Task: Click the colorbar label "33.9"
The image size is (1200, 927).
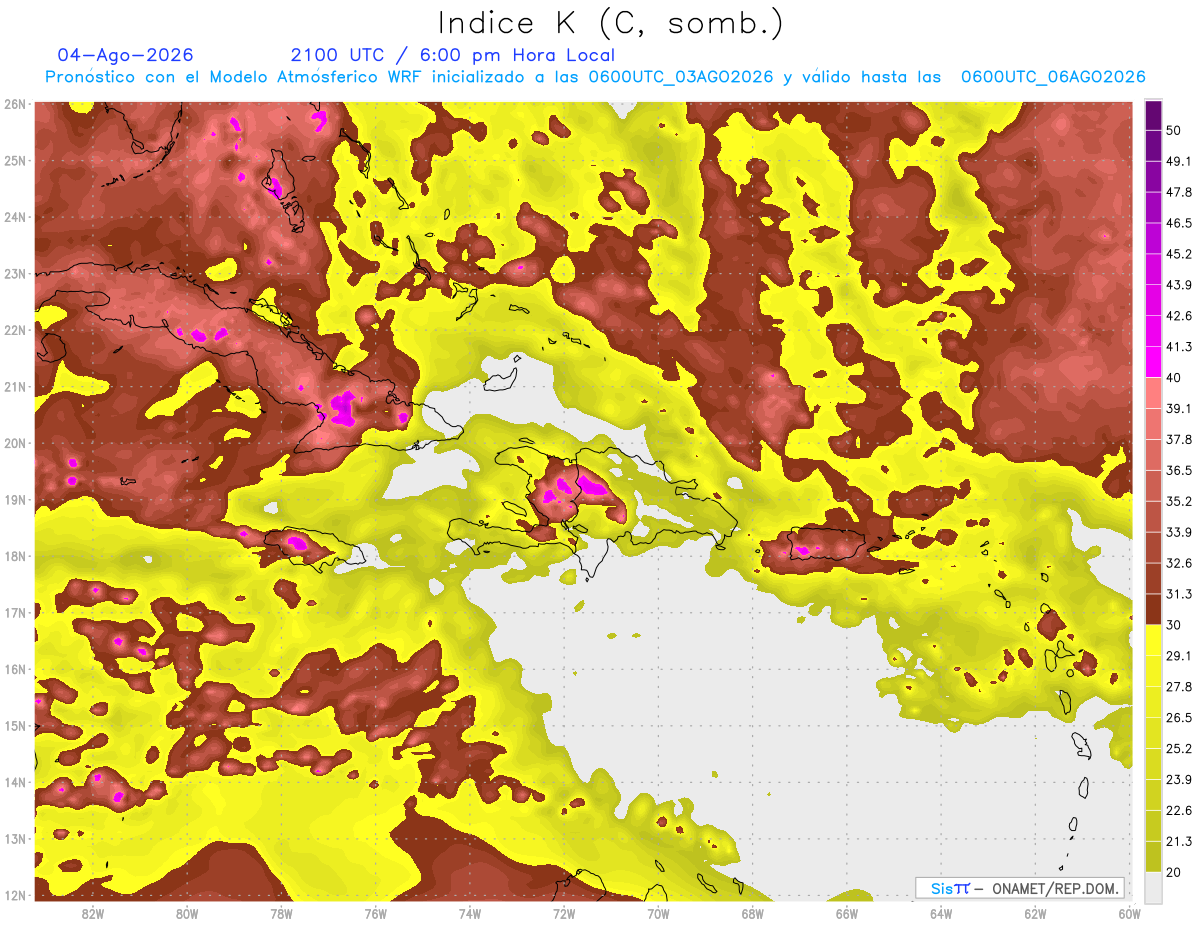Action: [x=1179, y=532]
